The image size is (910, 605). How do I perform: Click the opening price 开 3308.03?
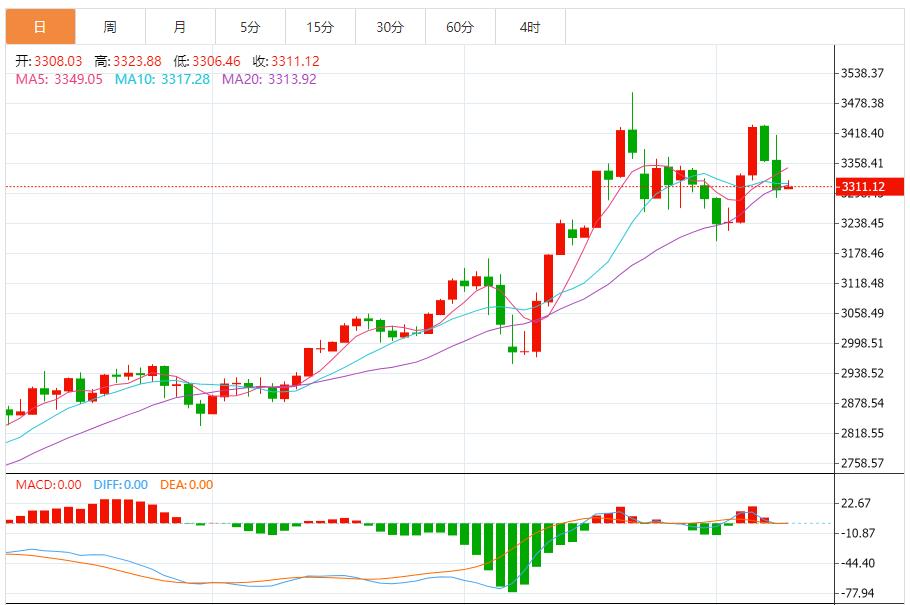50,61
